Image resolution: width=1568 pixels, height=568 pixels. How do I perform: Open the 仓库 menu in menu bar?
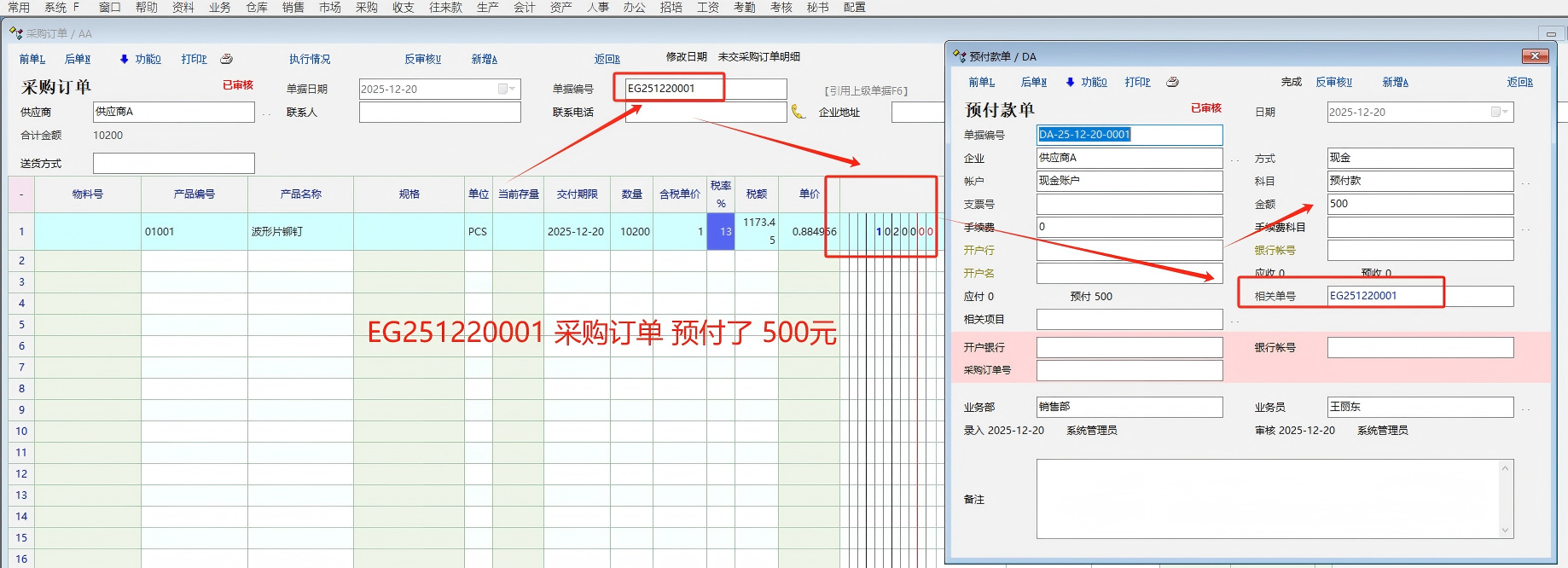(x=257, y=8)
